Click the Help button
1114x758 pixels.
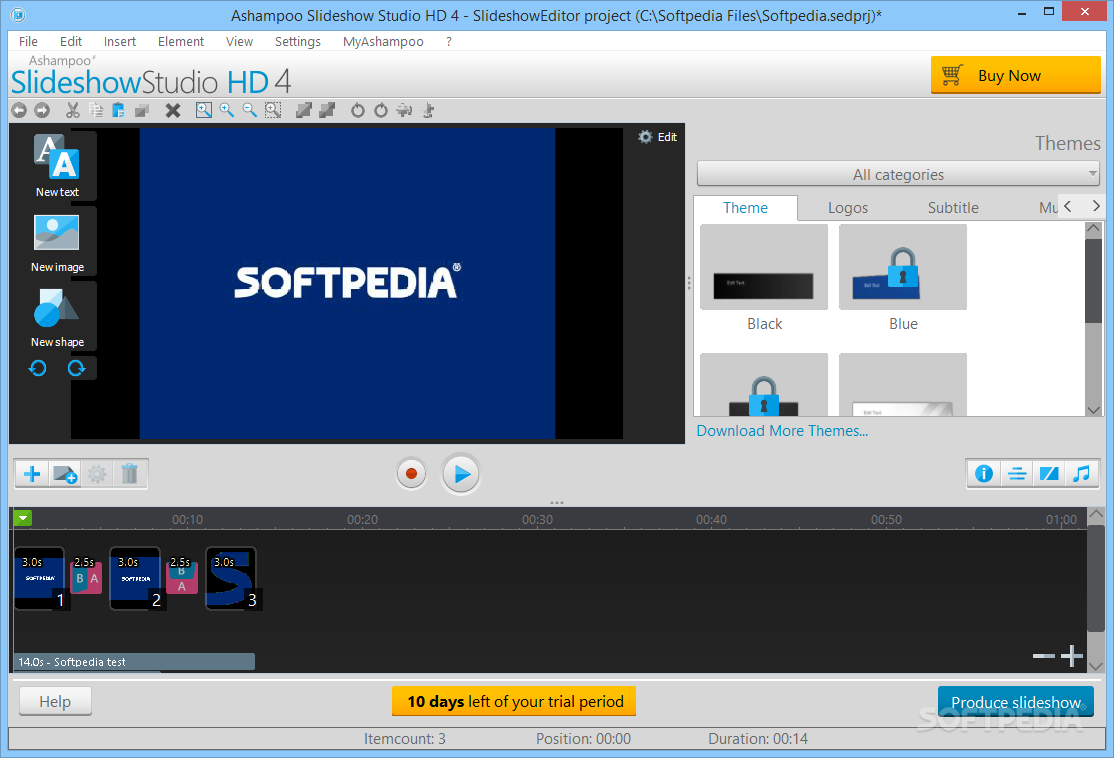55,701
